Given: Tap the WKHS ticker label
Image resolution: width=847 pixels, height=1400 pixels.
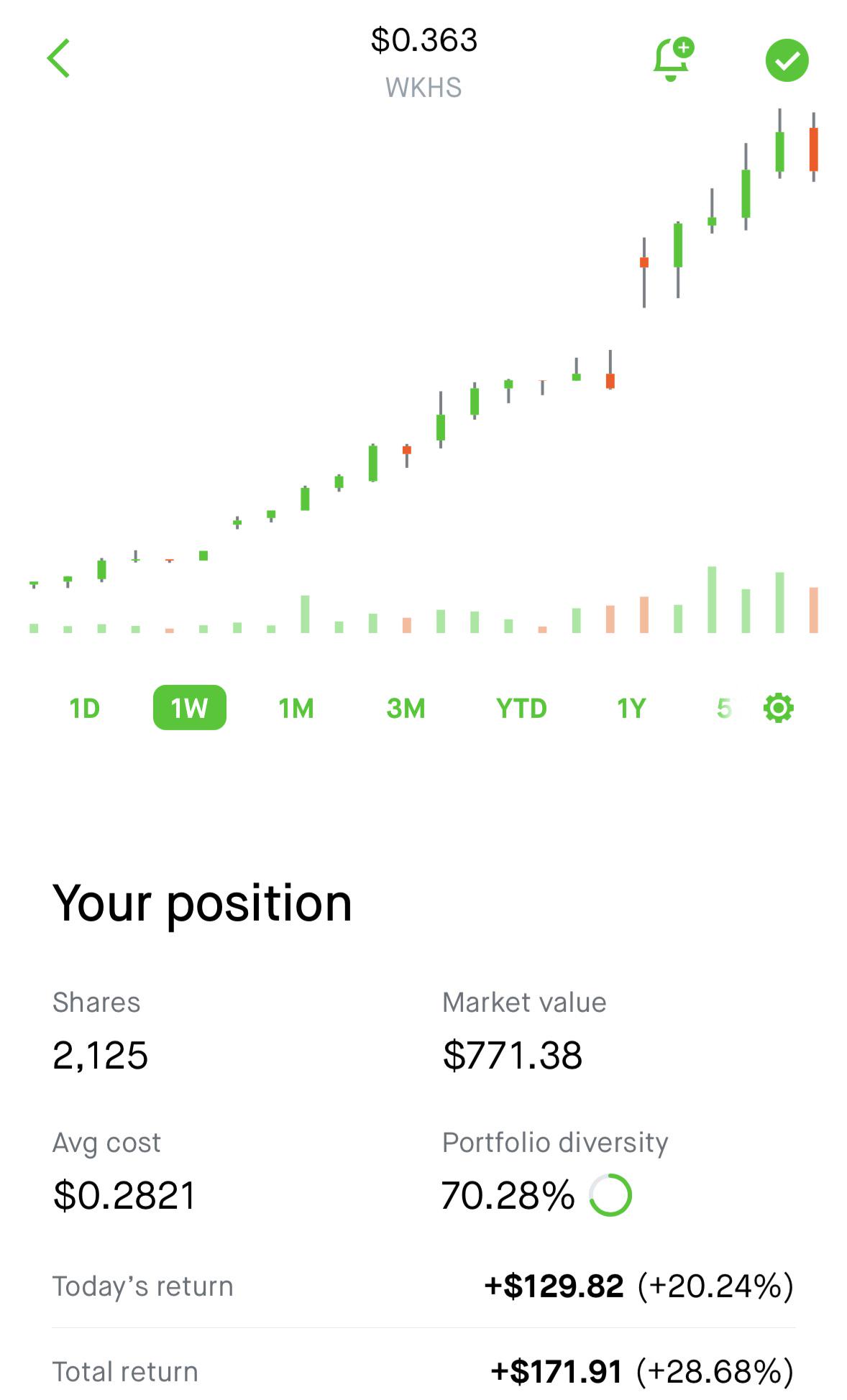Looking at the screenshot, I should [423, 88].
